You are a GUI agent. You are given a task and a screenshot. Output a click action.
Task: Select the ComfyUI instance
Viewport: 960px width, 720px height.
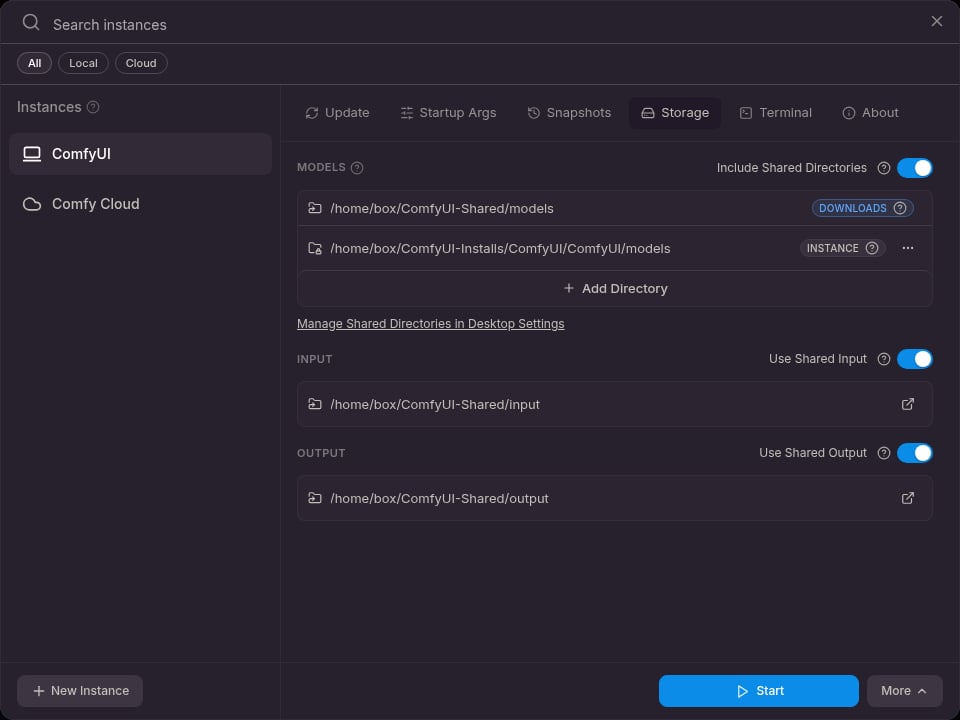(140, 154)
